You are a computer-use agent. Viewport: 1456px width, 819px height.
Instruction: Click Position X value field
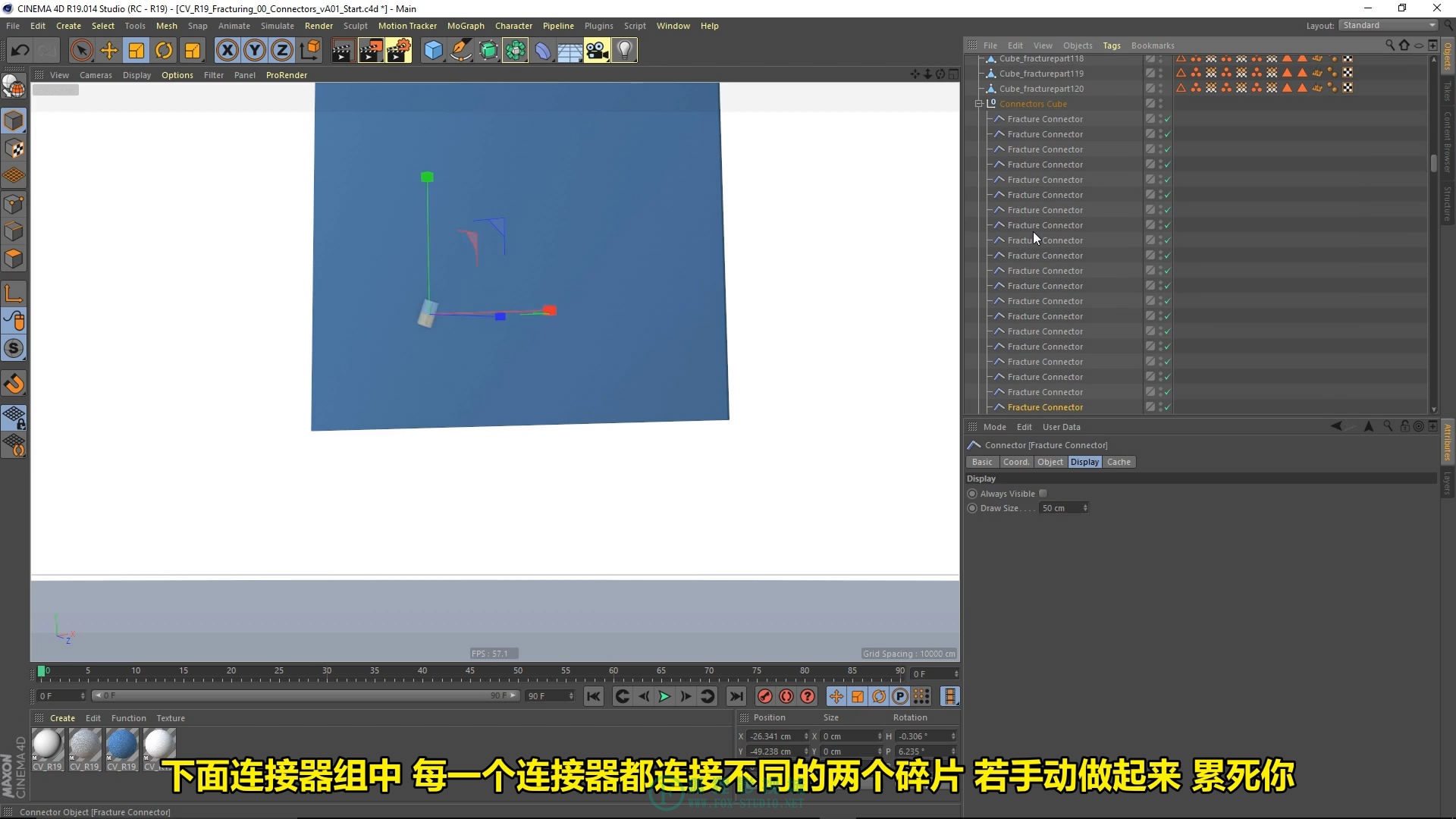pos(776,736)
